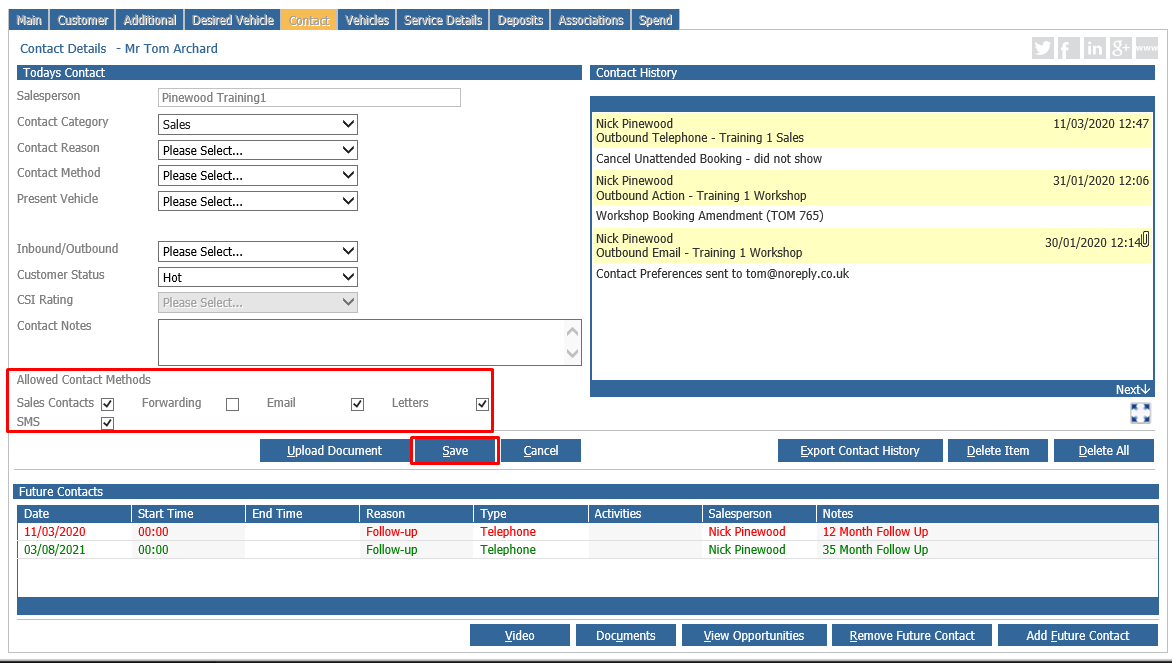Screen dimensions: 1172x663
Task: Click the '12 Month Follow Up' note
Action: 875,531
